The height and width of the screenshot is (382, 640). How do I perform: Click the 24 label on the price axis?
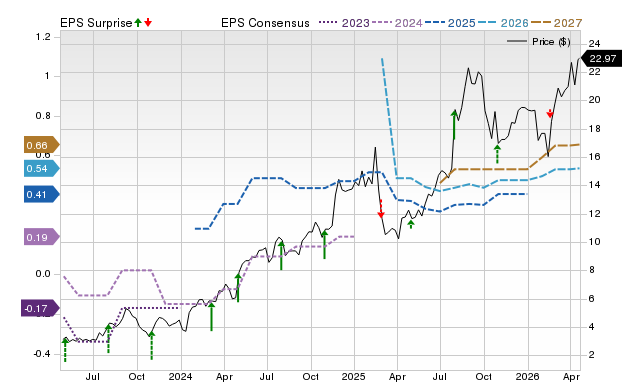pyautogui.click(x=595, y=43)
